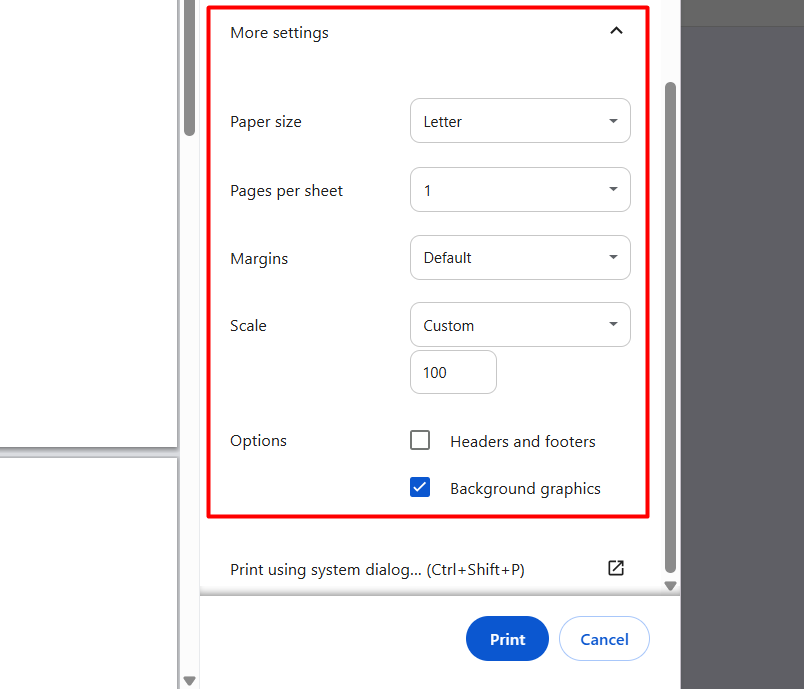Open the Scale dropdown set to Custom
Image resolution: width=804 pixels, height=689 pixels.
[520, 325]
